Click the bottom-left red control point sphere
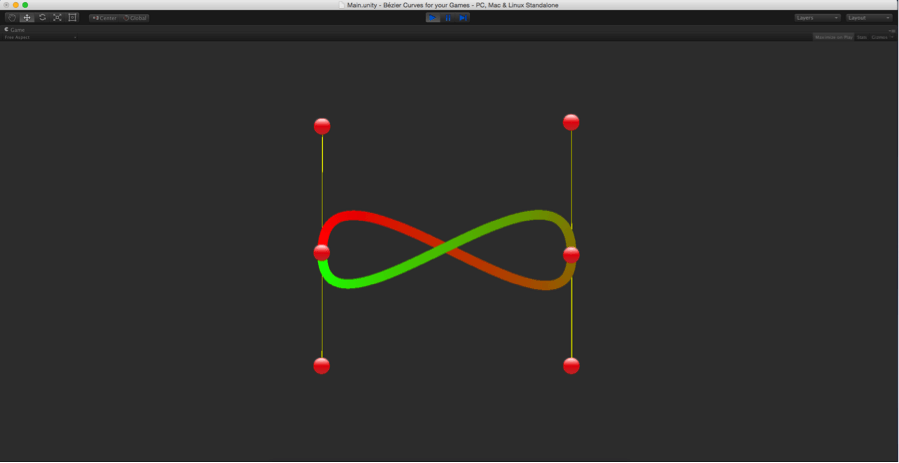The height and width of the screenshot is (463, 899). pos(322,366)
